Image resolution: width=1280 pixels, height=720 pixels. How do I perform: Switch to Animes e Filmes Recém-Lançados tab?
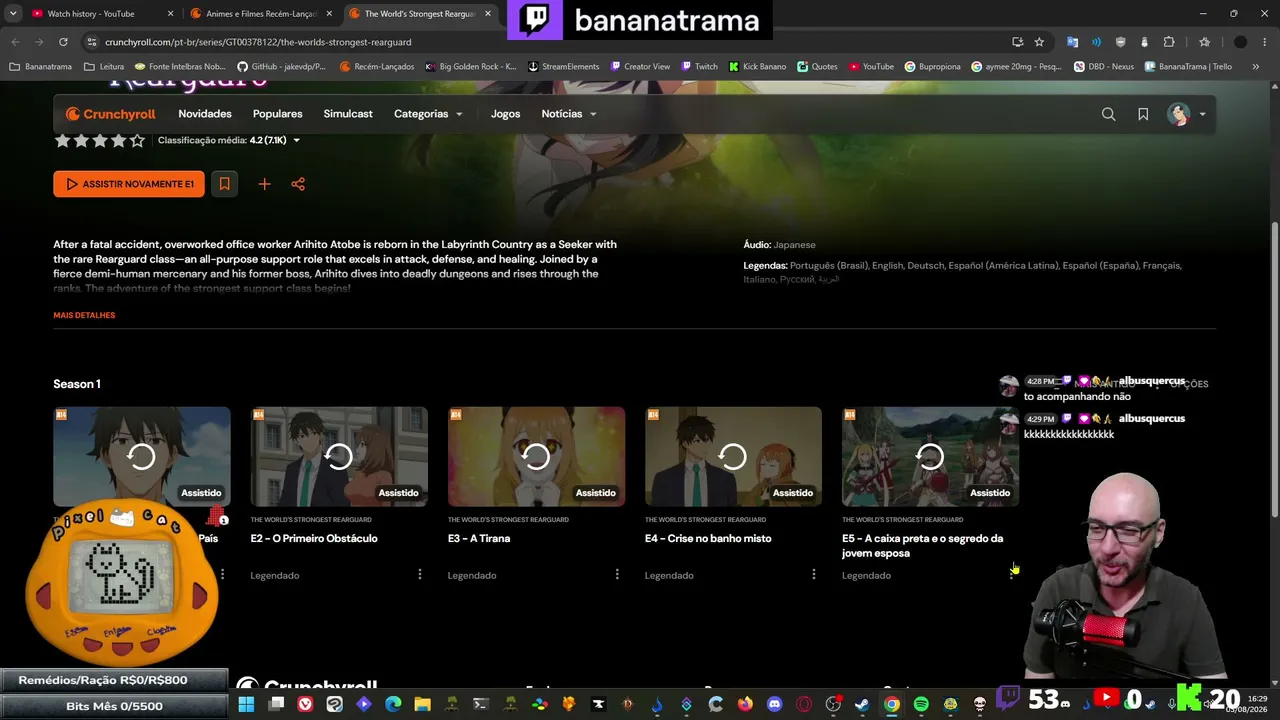(x=262, y=14)
